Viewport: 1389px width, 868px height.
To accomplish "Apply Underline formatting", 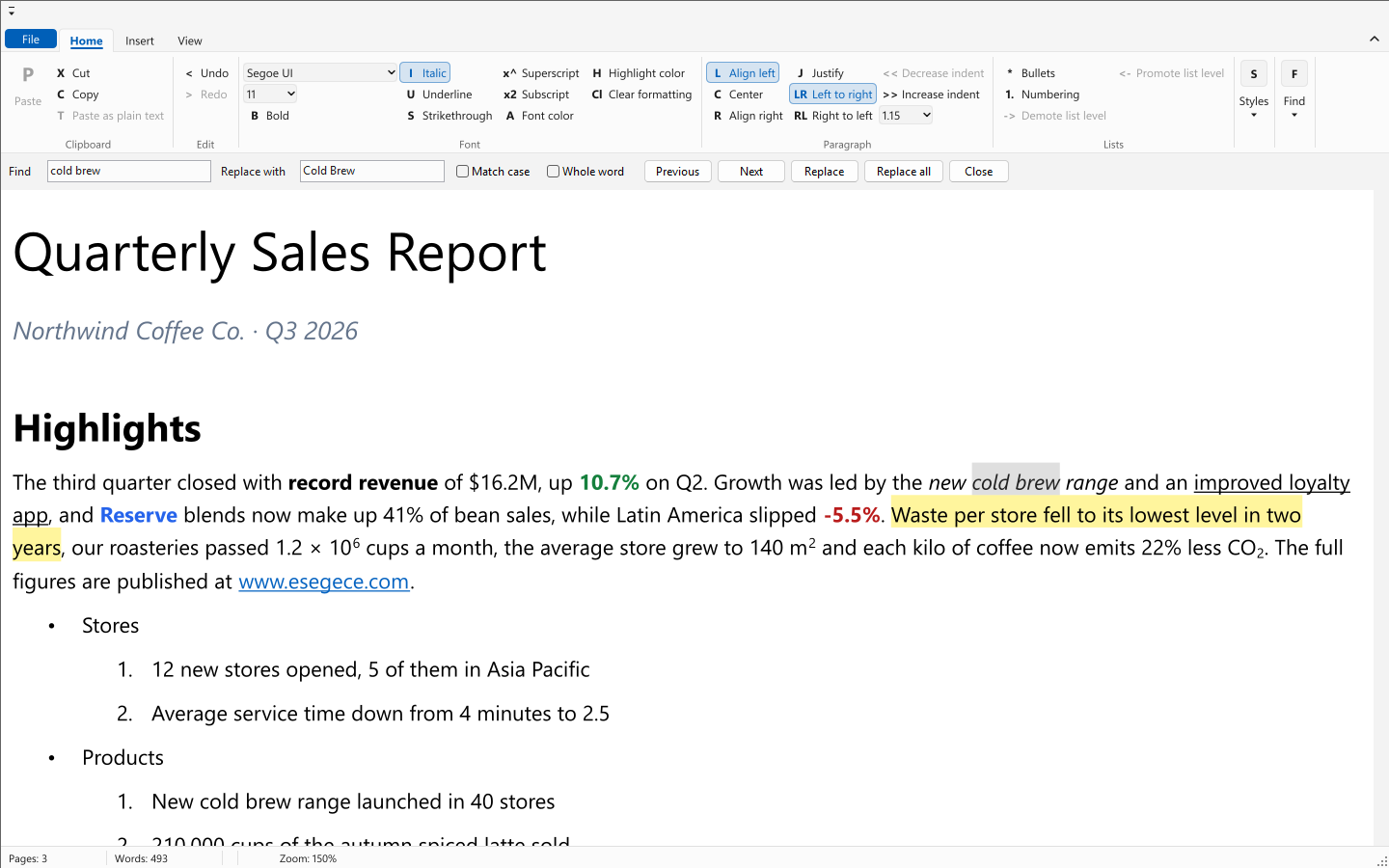I will 439,95.
